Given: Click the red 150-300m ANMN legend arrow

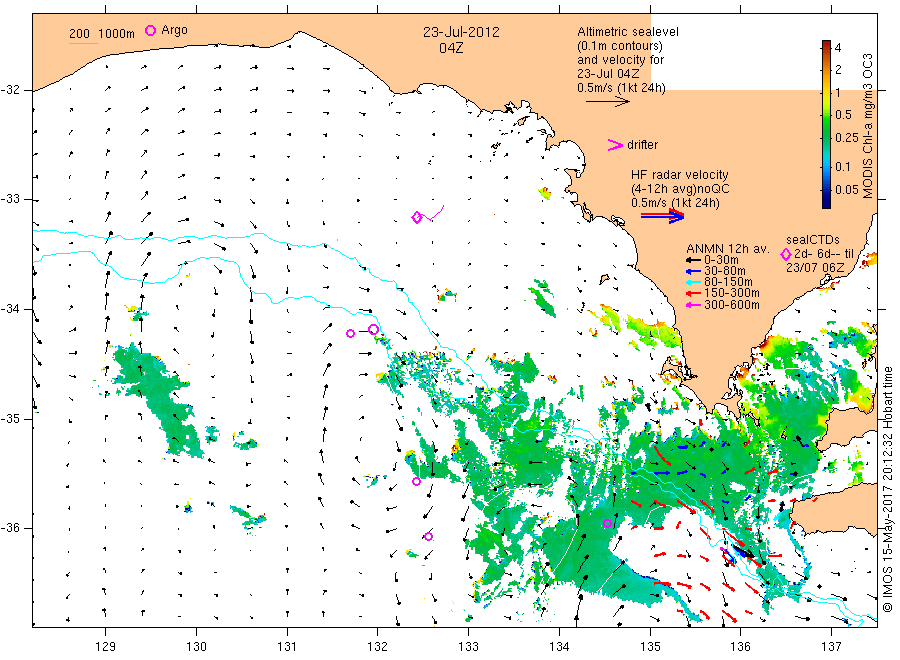Looking at the screenshot, I should click(693, 293).
